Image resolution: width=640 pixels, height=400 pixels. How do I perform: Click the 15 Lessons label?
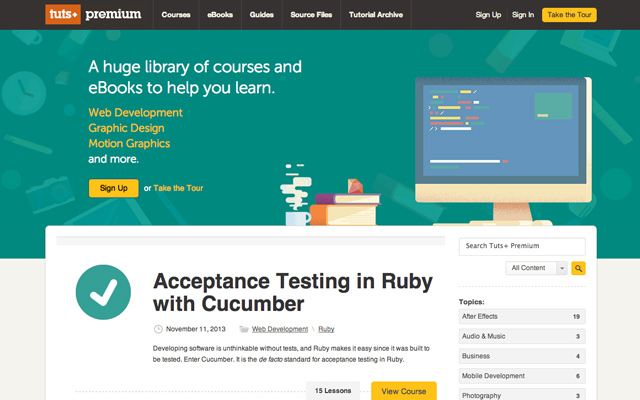[x=333, y=391]
